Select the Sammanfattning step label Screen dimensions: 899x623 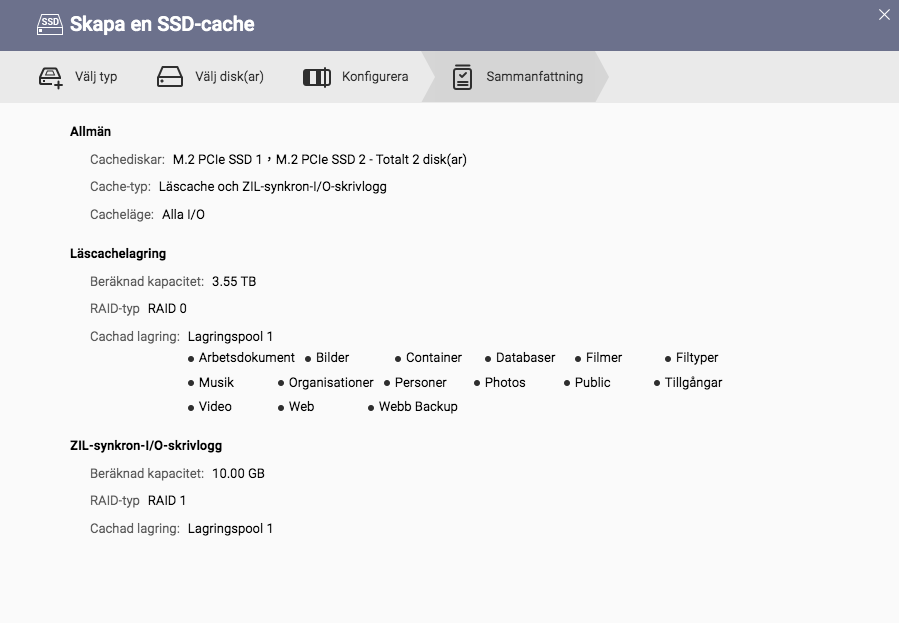[534, 77]
